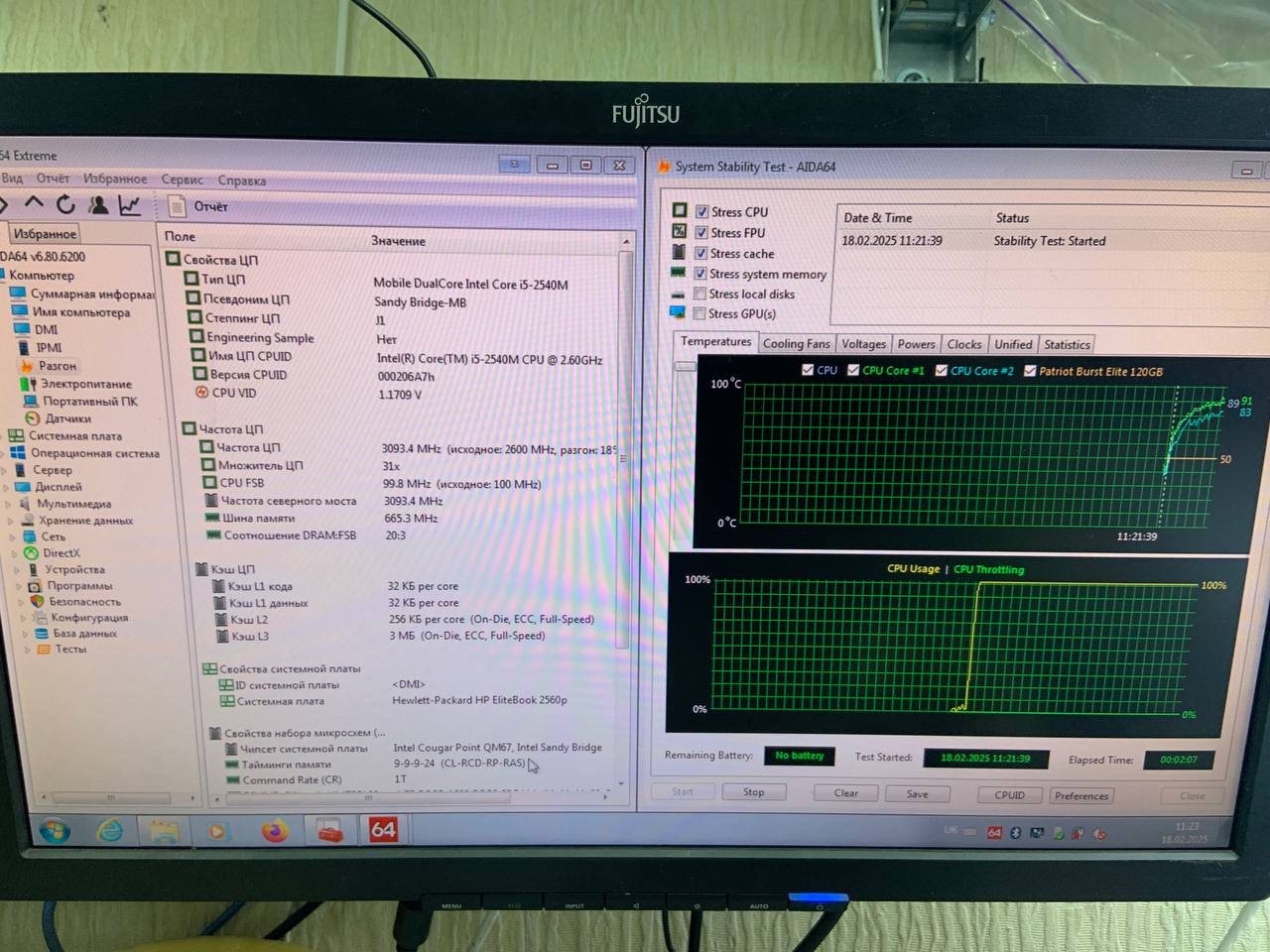Click the Stress system memory RAM icon
Viewport: 1270px width, 952px height.
click(679, 273)
